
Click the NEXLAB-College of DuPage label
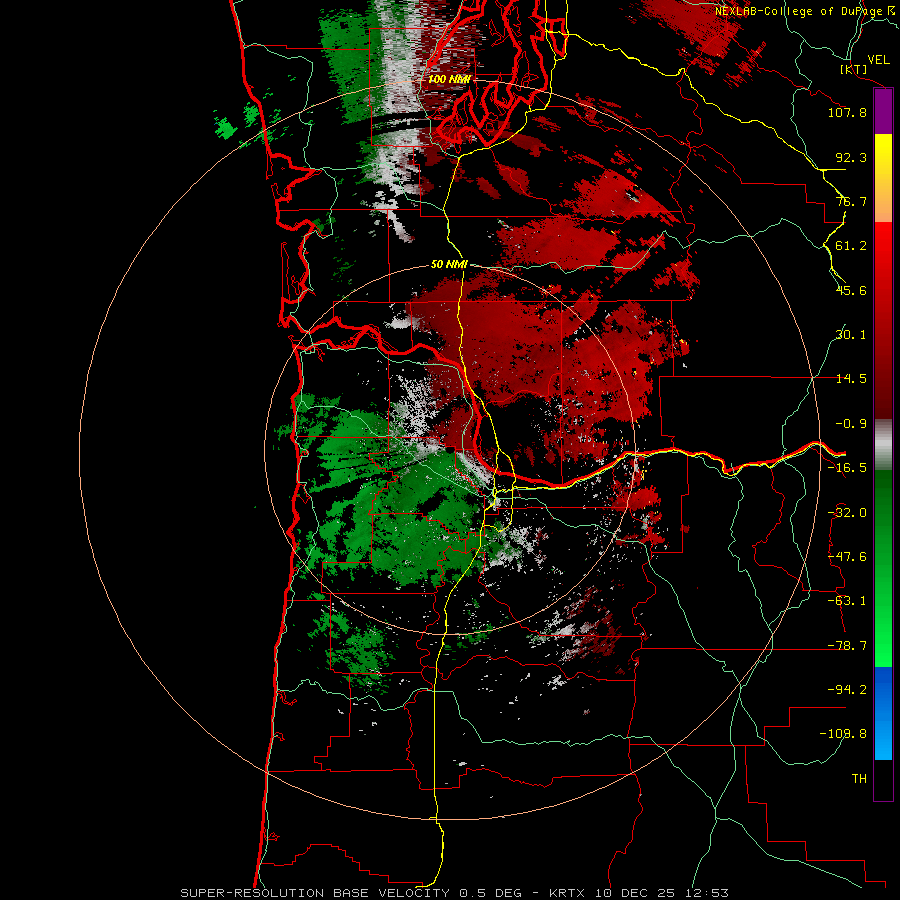tap(800, 11)
